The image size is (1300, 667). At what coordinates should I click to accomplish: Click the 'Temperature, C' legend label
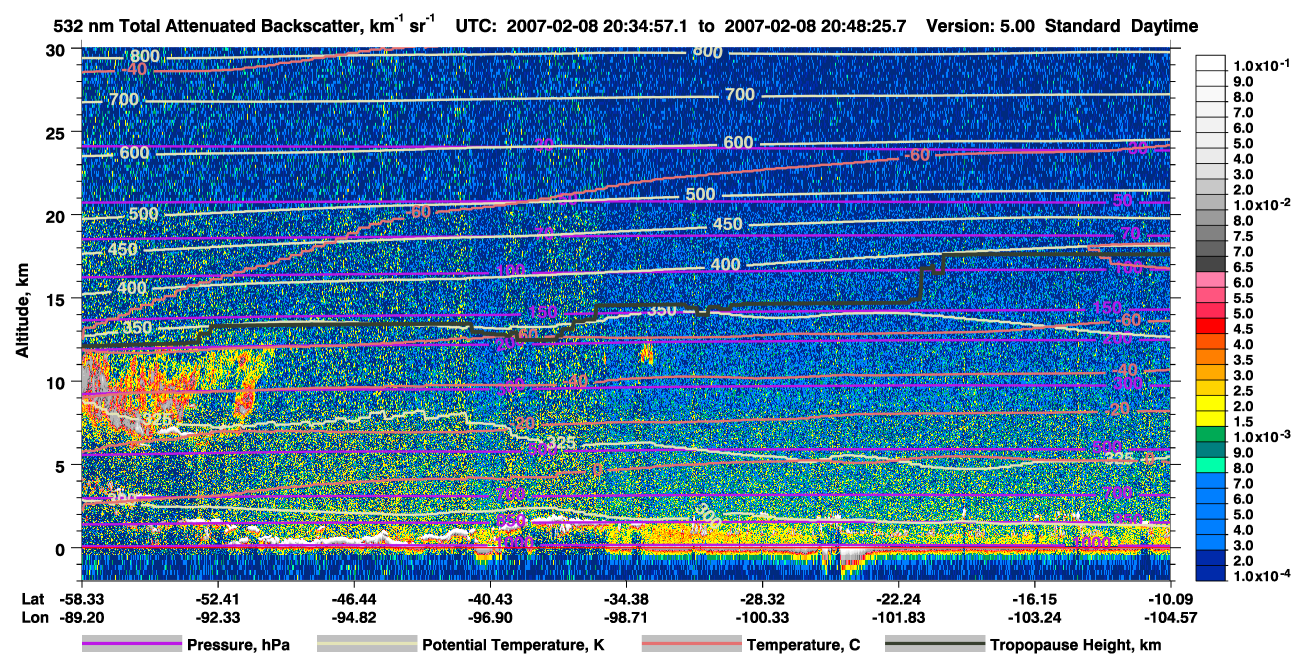click(x=803, y=645)
